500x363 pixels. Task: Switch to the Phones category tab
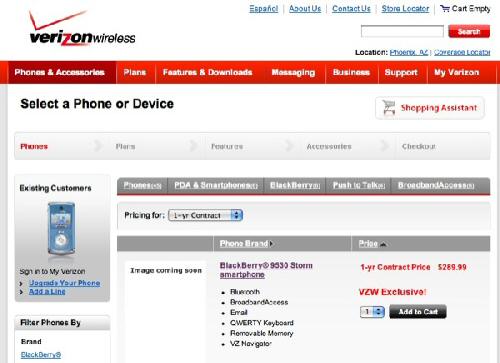pos(142,185)
